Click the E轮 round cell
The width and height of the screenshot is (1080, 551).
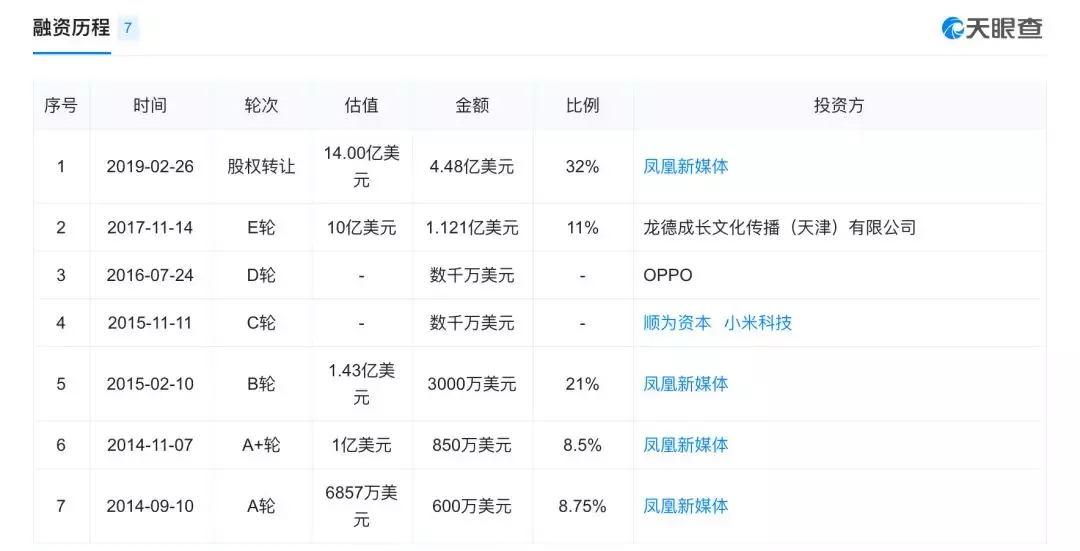tap(261, 227)
